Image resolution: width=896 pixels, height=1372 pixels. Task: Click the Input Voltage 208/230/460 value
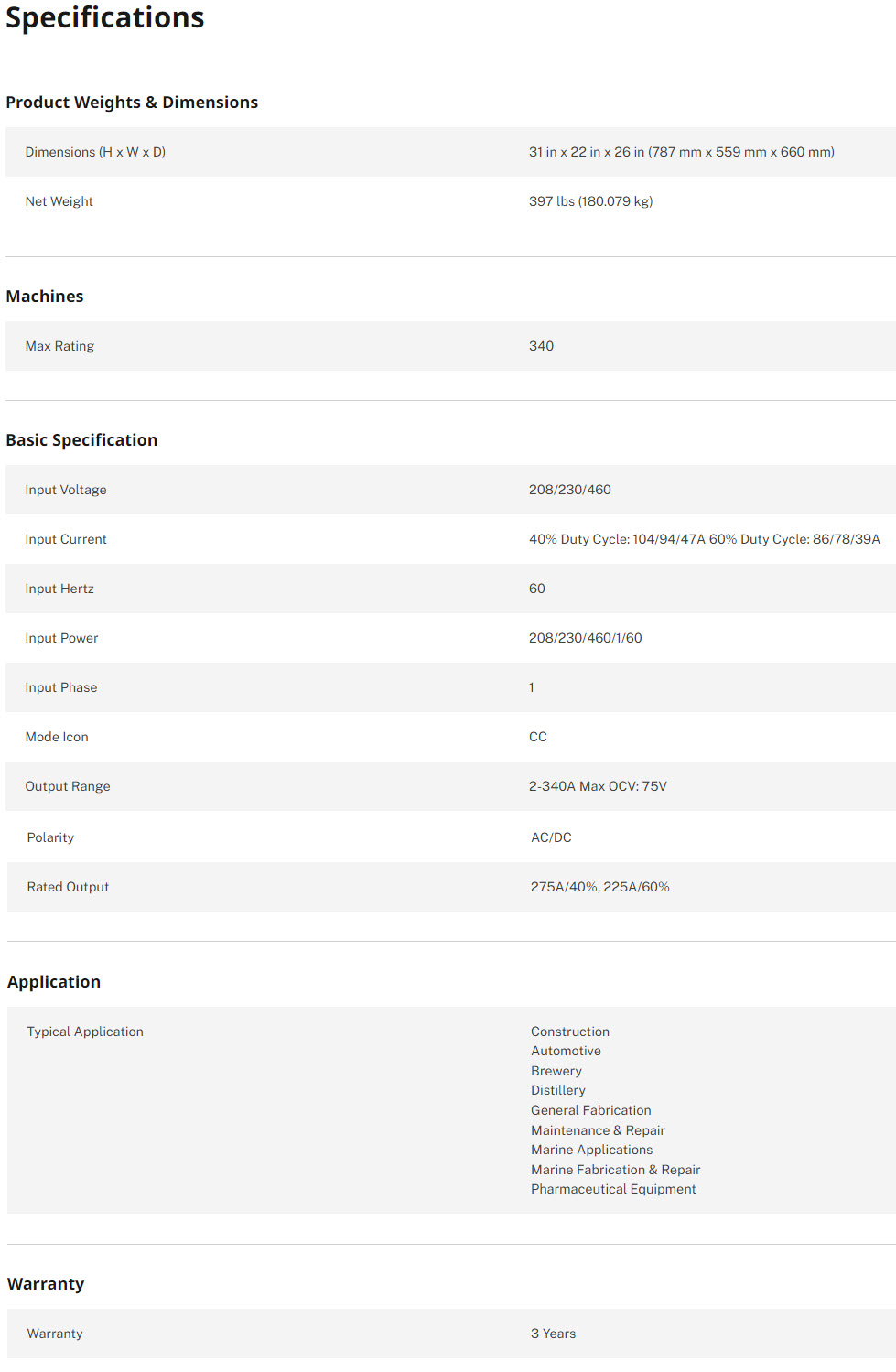[569, 490]
